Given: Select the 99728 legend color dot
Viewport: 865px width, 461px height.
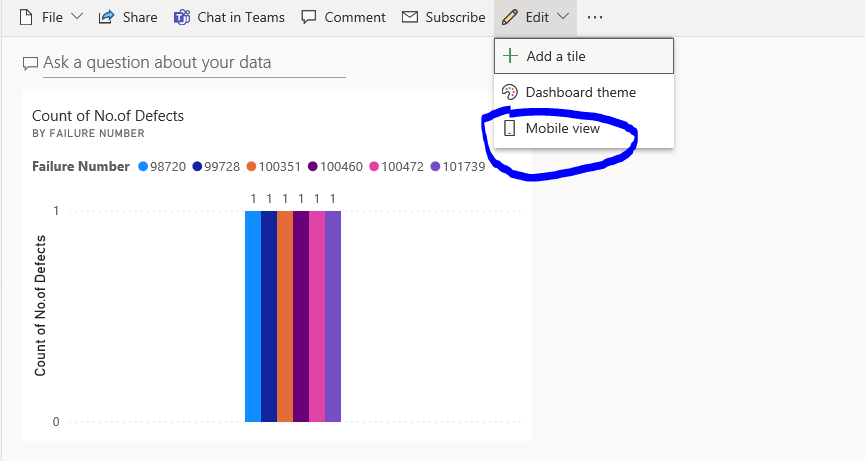Looking at the screenshot, I should [x=197, y=167].
